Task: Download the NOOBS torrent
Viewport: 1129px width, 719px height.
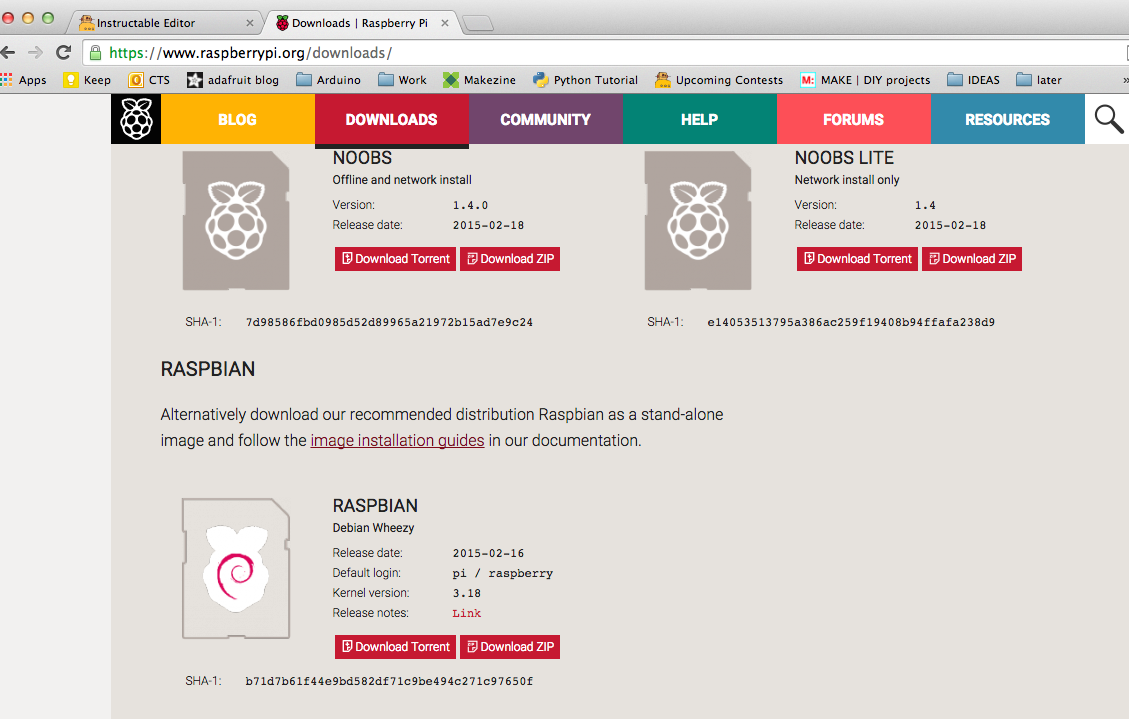Action: [x=395, y=258]
